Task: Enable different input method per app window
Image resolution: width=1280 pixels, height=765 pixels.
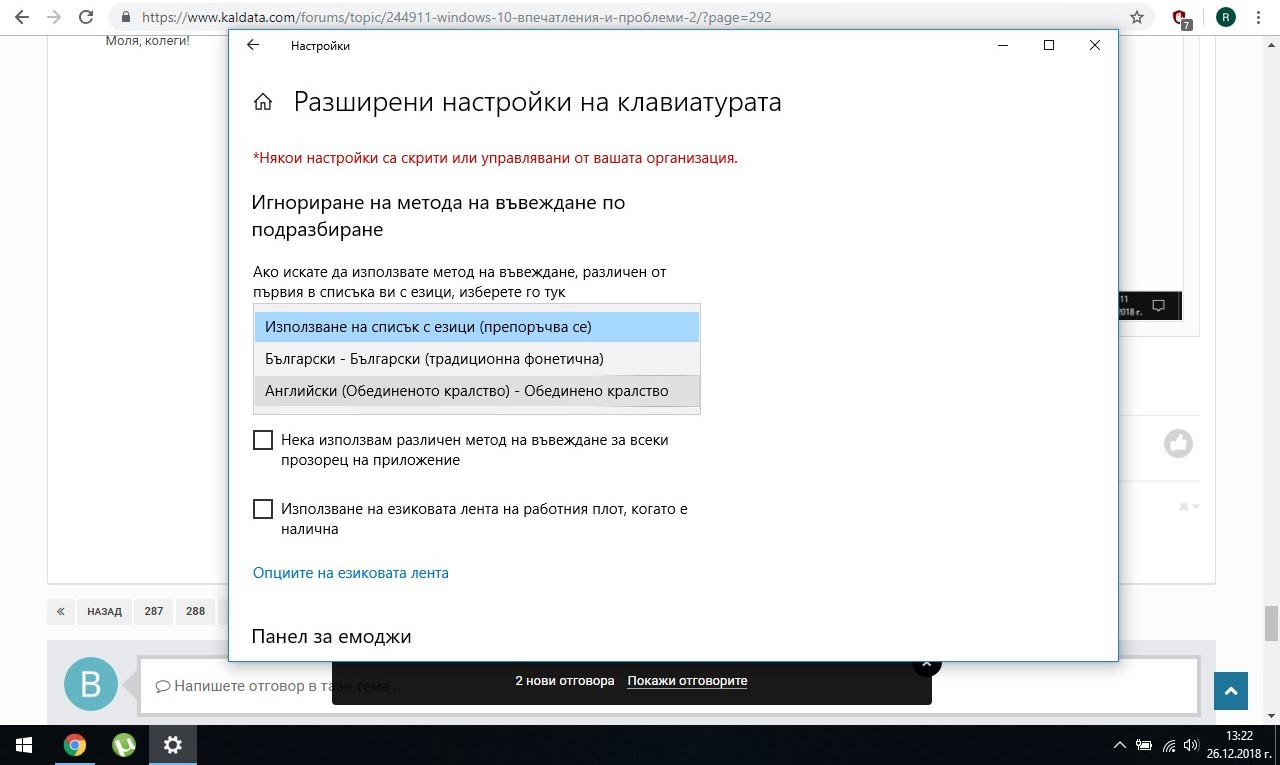Action: [x=263, y=440]
